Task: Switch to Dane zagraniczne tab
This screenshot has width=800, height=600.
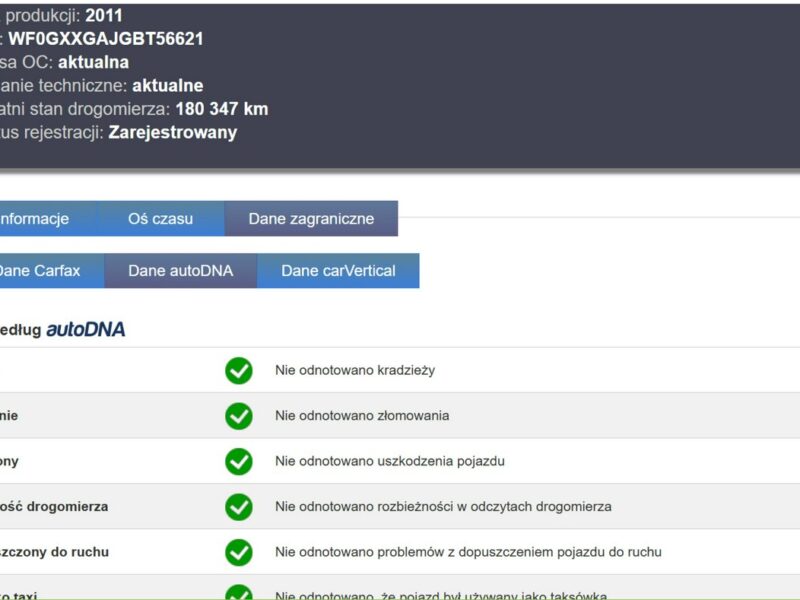Action: click(x=311, y=219)
